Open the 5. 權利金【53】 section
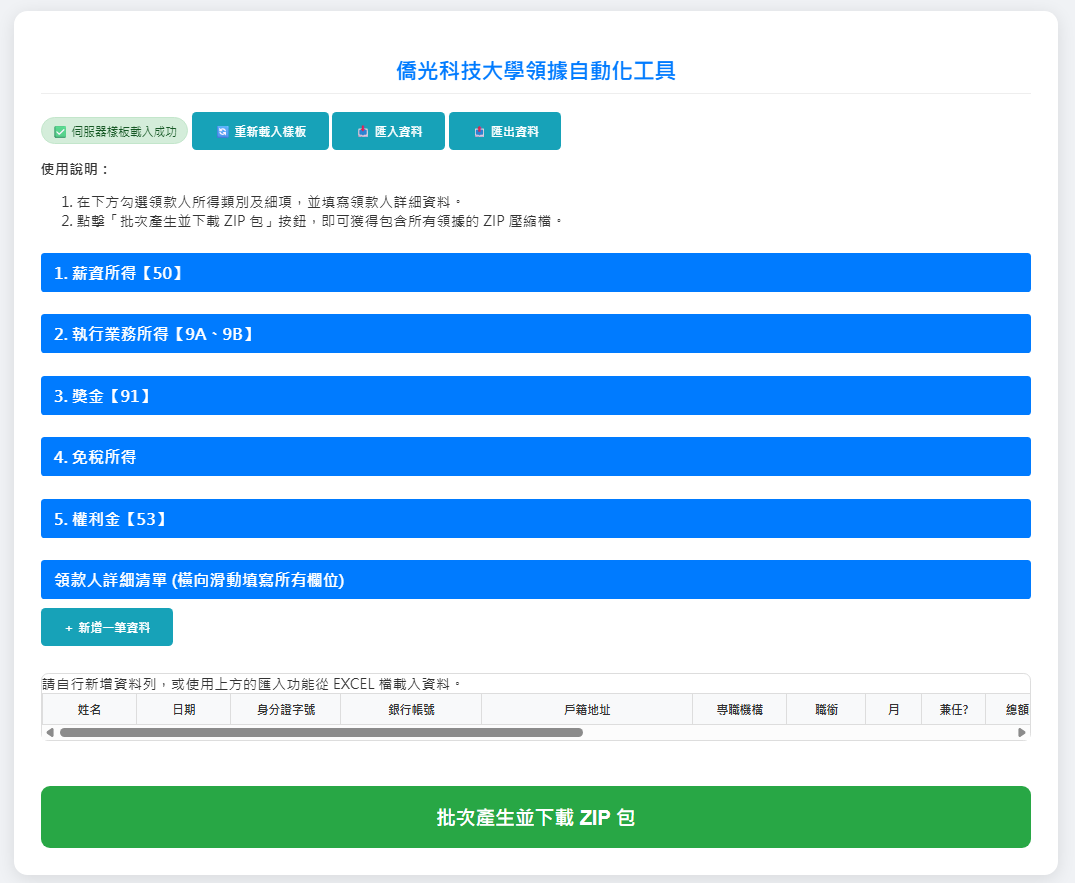 [x=535, y=519]
